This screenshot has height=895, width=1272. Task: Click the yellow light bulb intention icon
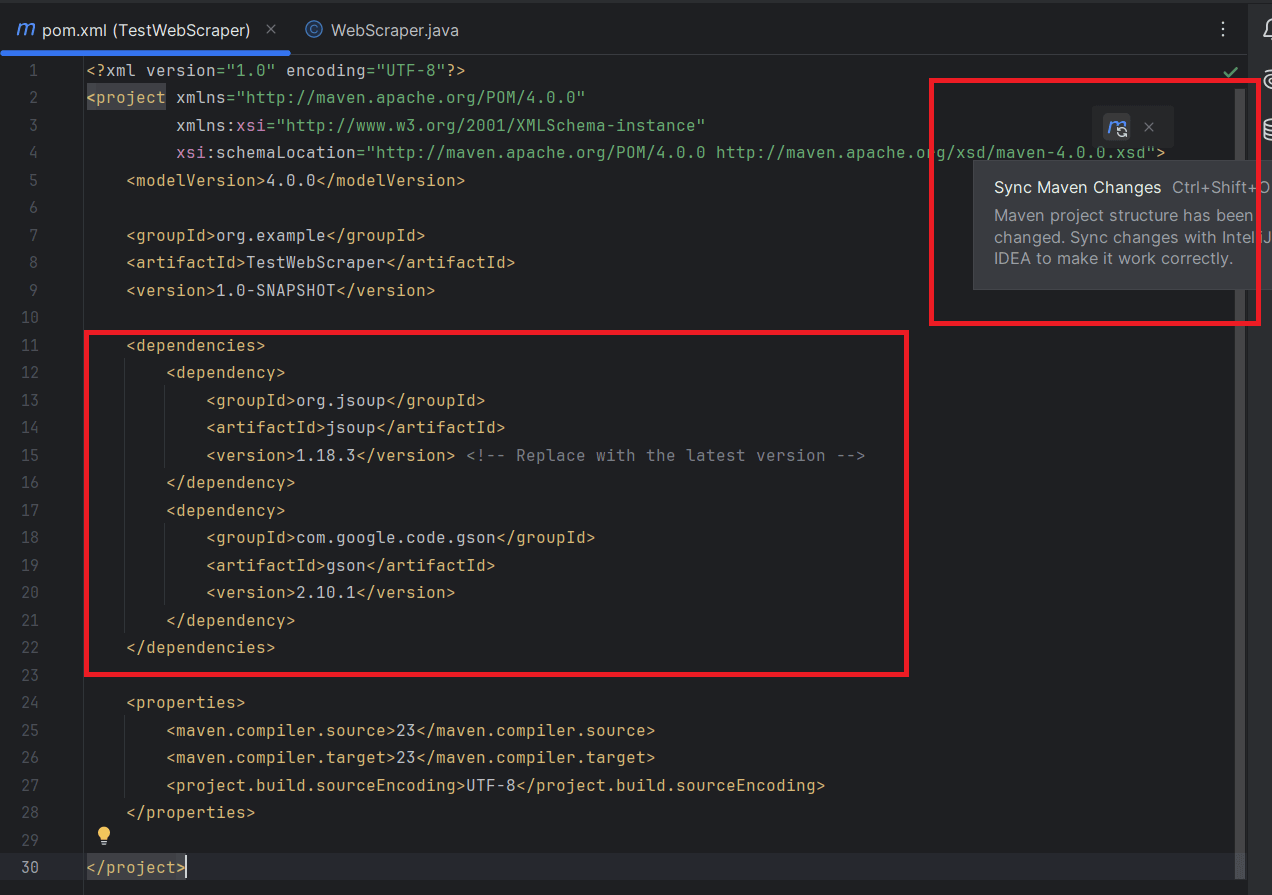[x=103, y=835]
